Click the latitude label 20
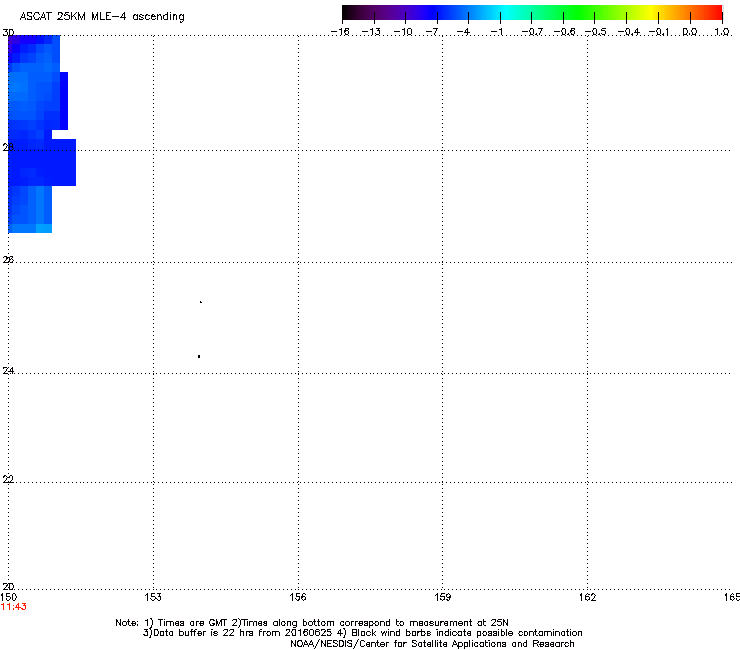Image resolution: width=740 pixels, height=650 pixels. coord(8,587)
